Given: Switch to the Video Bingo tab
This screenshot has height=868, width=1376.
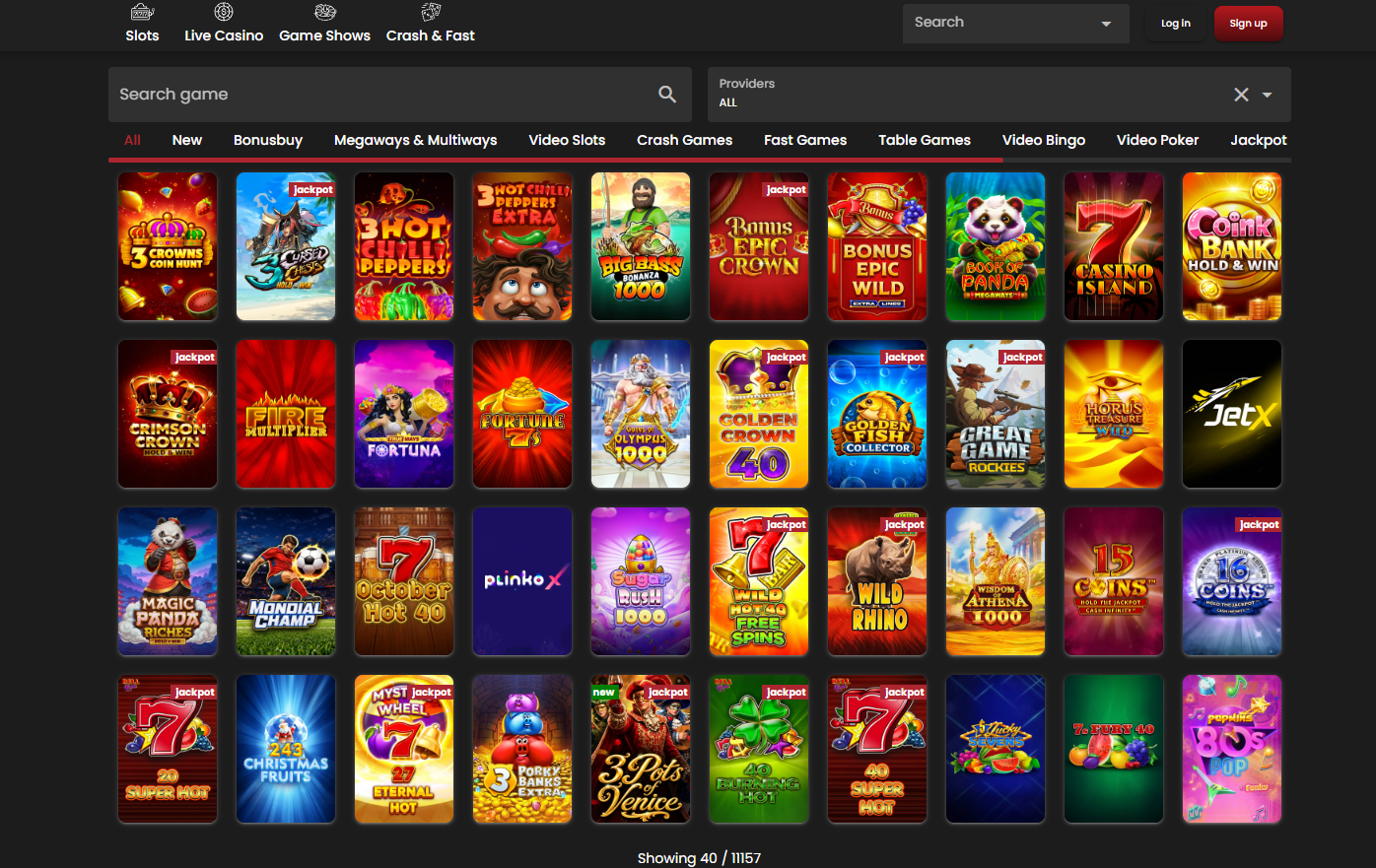Looking at the screenshot, I should click(1044, 140).
